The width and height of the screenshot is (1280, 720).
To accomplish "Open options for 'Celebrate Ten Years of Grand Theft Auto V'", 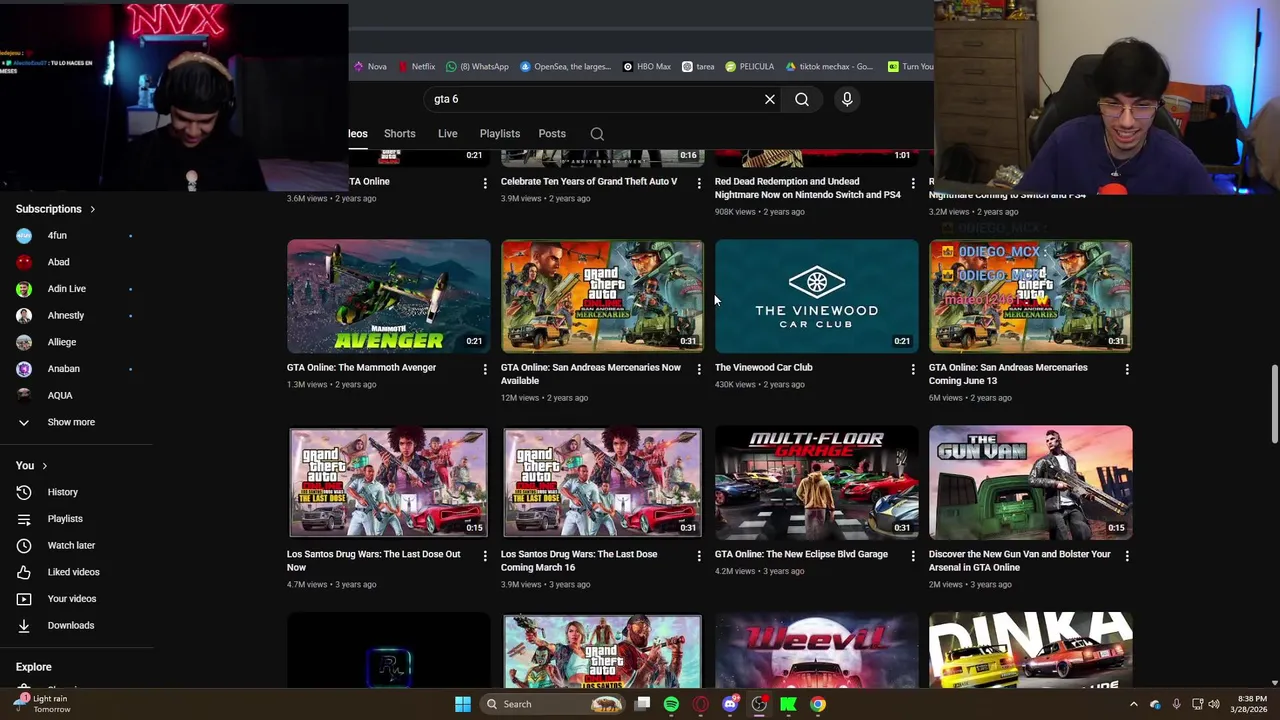I will pos(699,183).
